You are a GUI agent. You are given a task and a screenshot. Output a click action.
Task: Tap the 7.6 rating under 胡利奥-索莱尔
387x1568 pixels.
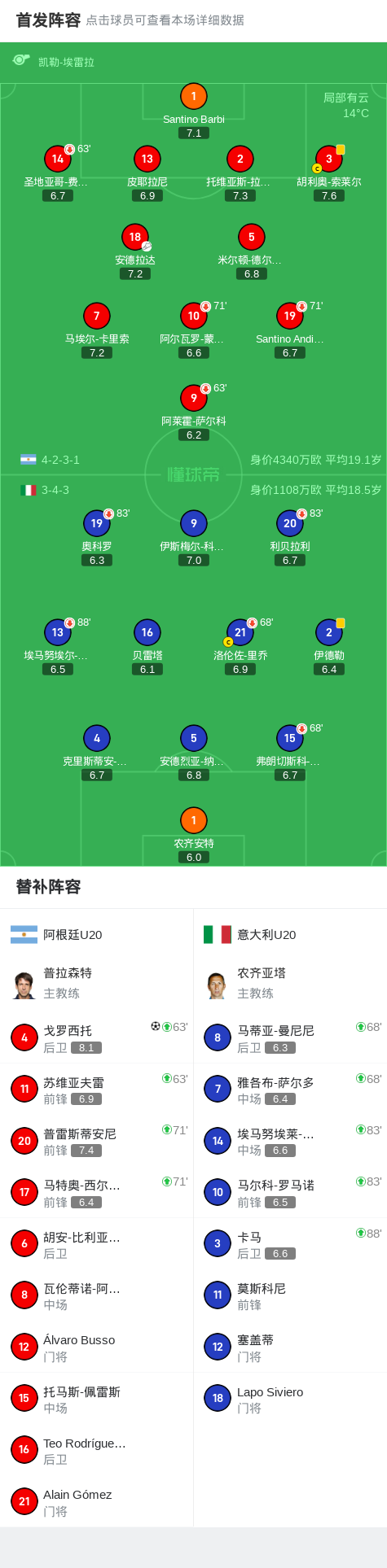coord(329,195)
